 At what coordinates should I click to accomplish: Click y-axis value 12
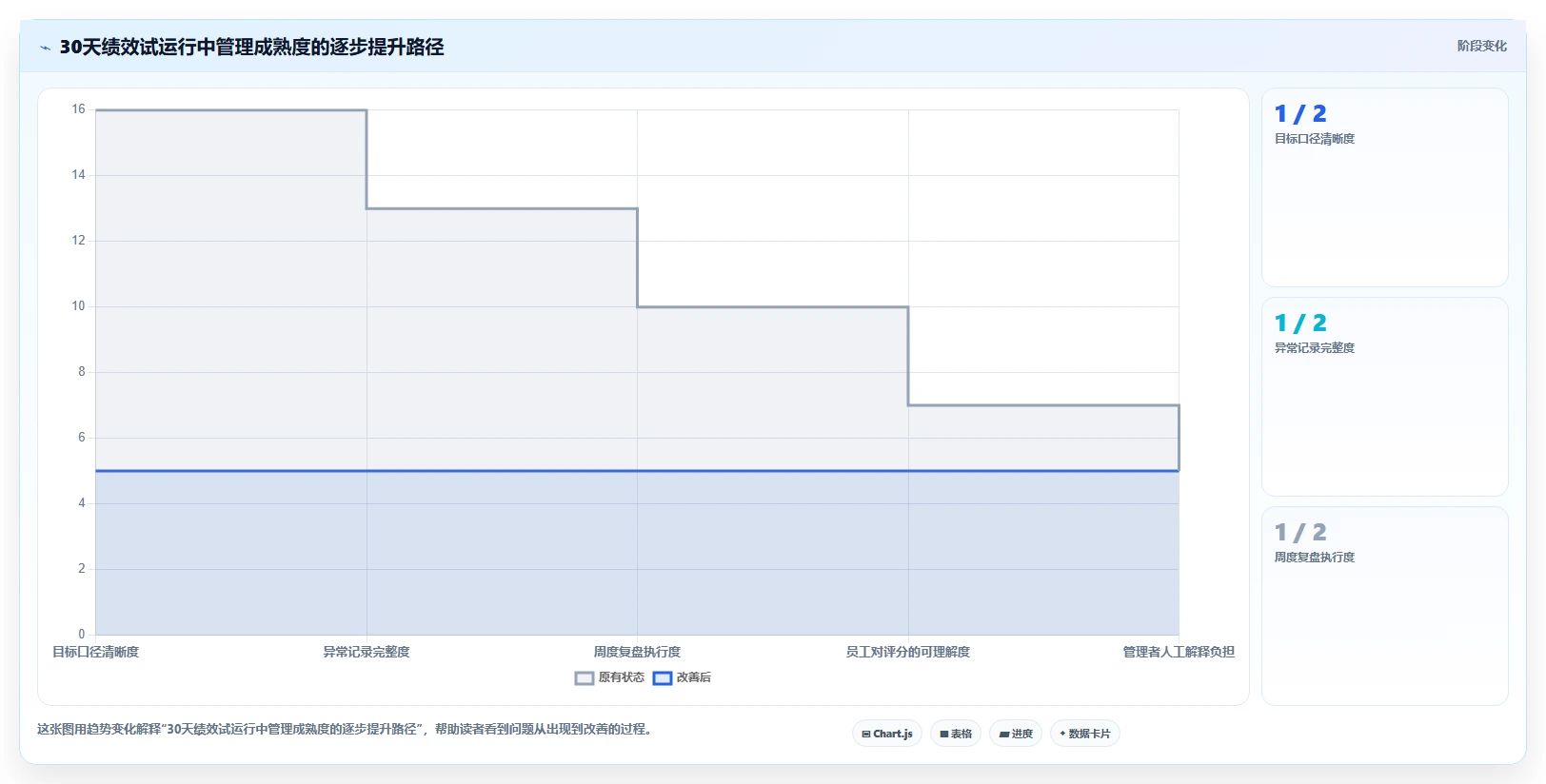tap(78, 241)
